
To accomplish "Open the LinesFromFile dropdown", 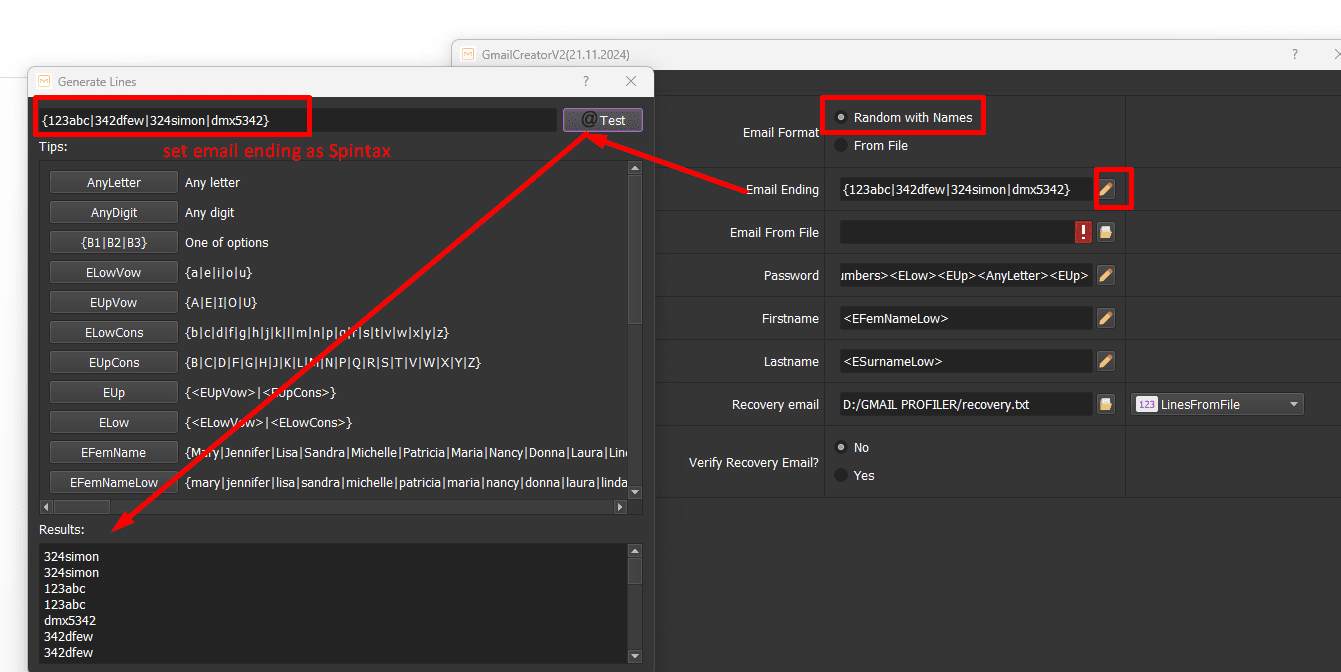I will pyautogui.click(x=1217, y=404).
